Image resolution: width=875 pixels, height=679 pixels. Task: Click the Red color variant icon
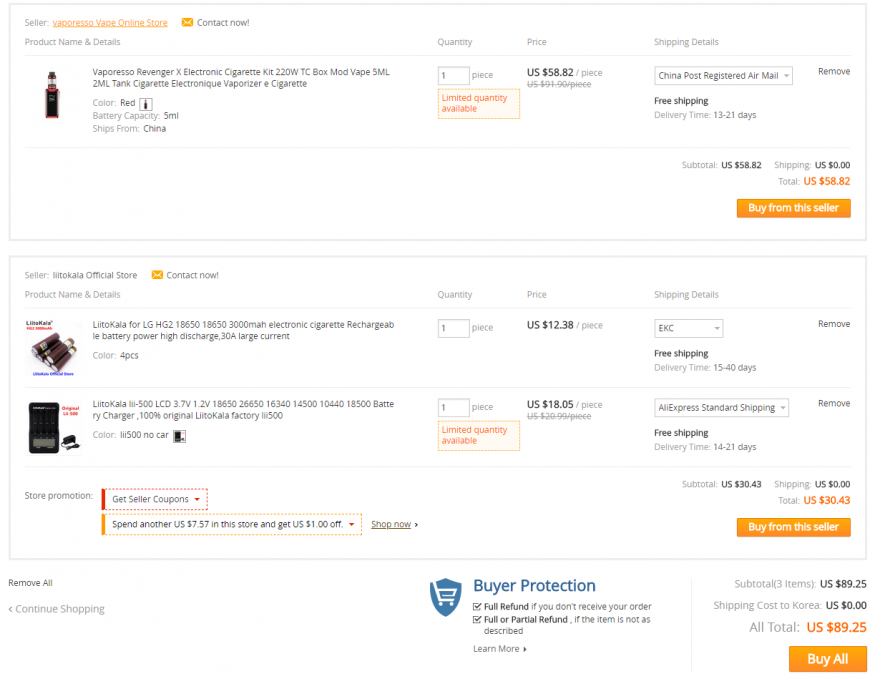(146, 104)
